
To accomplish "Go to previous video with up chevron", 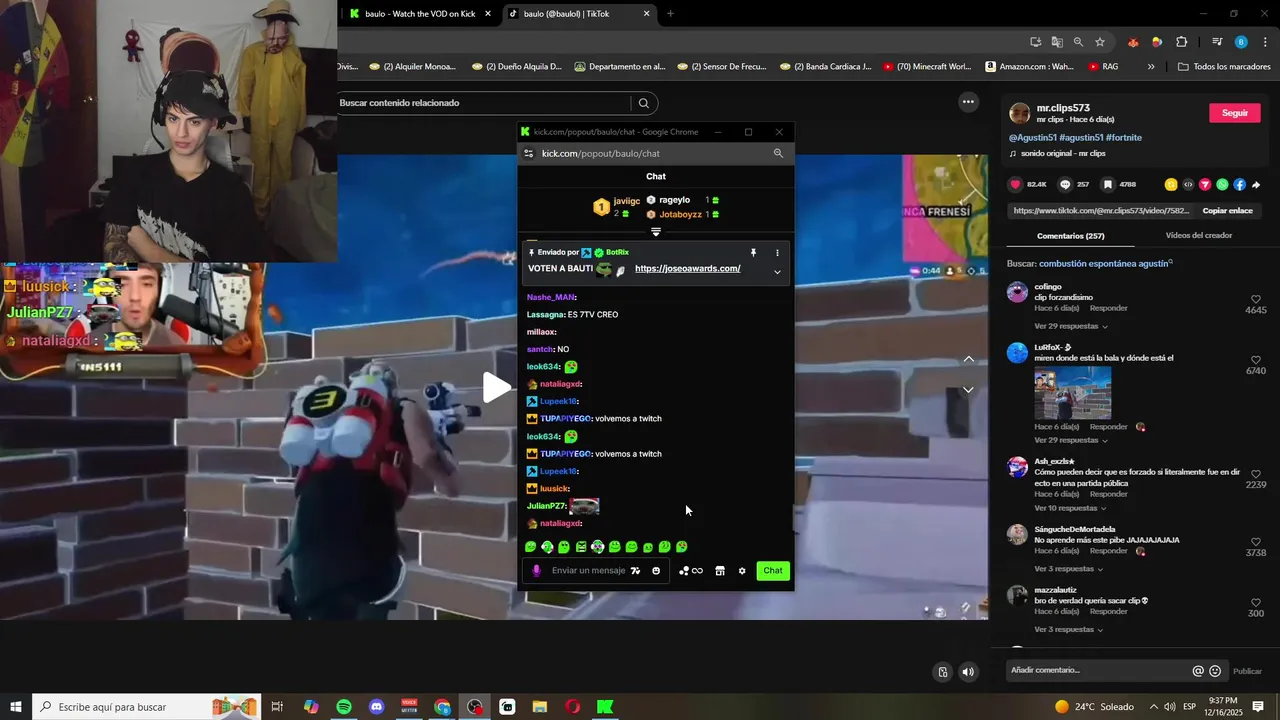I will point(968,359).
